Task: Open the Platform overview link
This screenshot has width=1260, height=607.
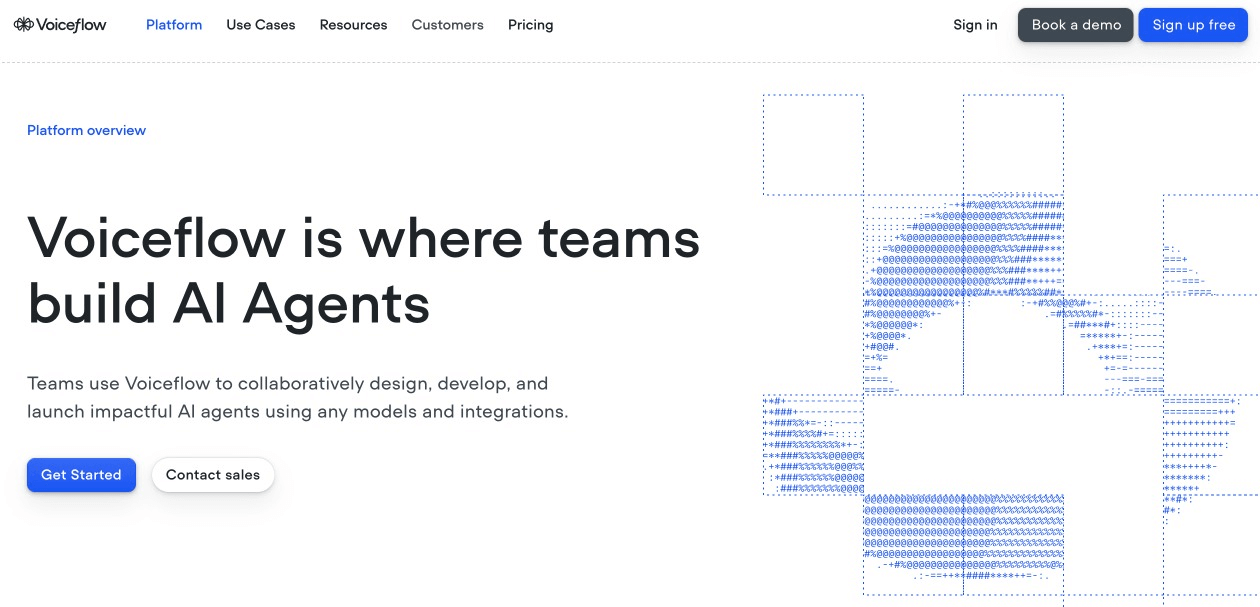Action: (86, 130)
